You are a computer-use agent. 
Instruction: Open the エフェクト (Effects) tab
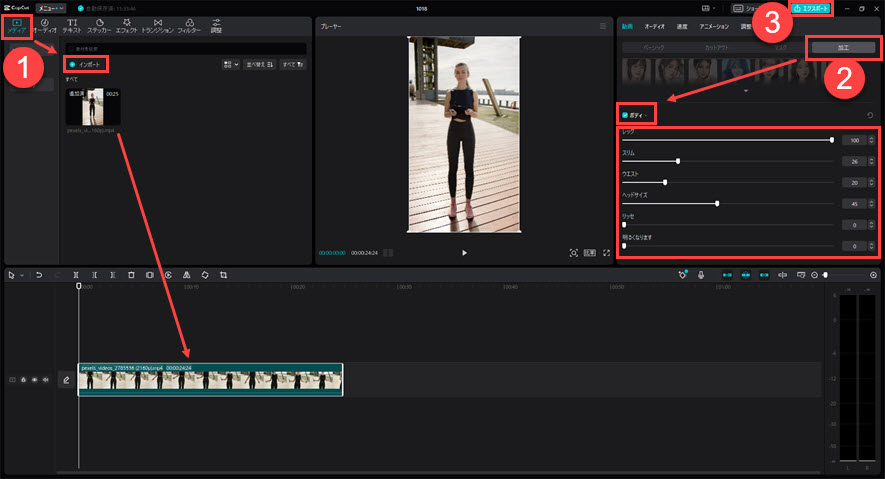pos(126,26)
